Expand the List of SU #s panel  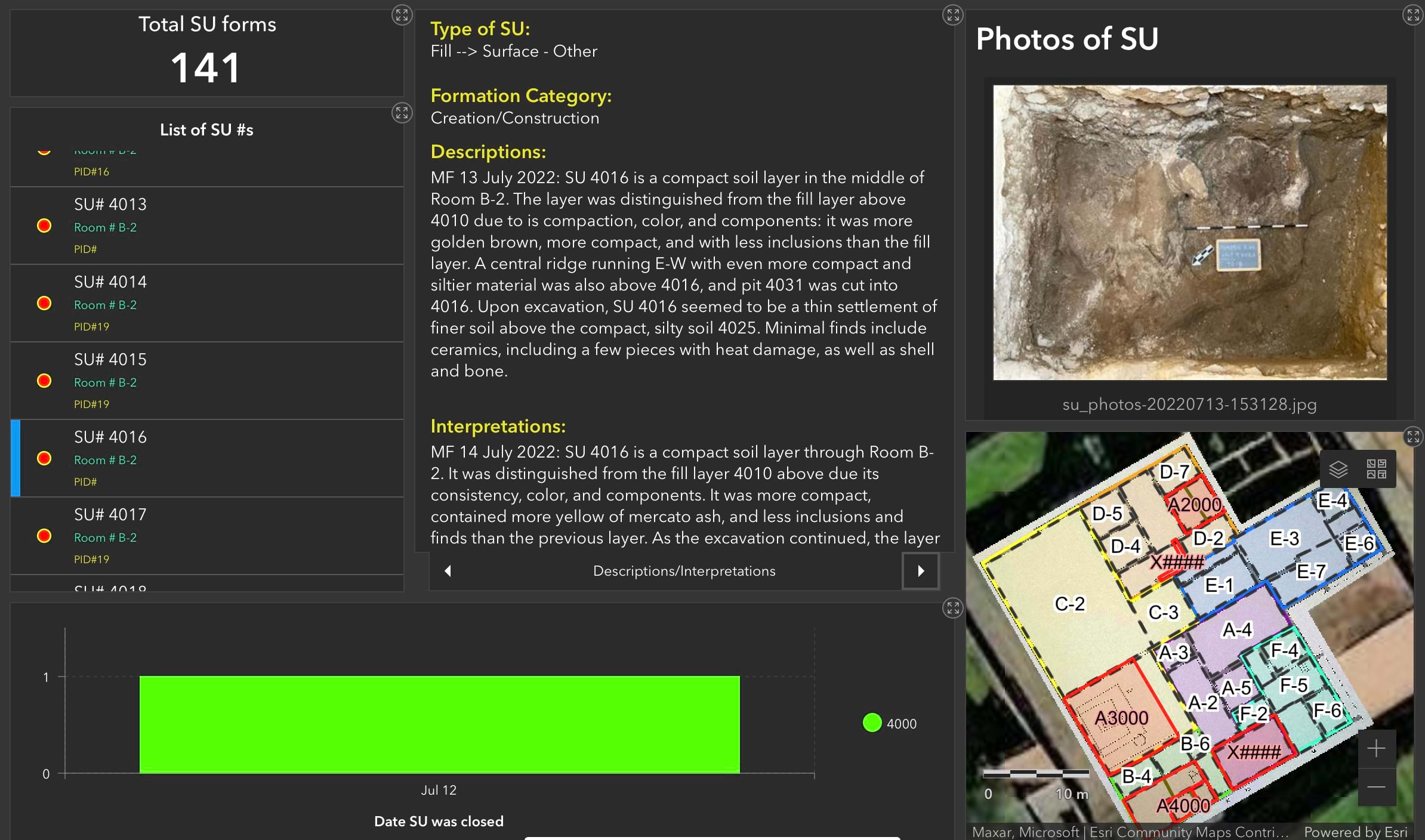402,113
